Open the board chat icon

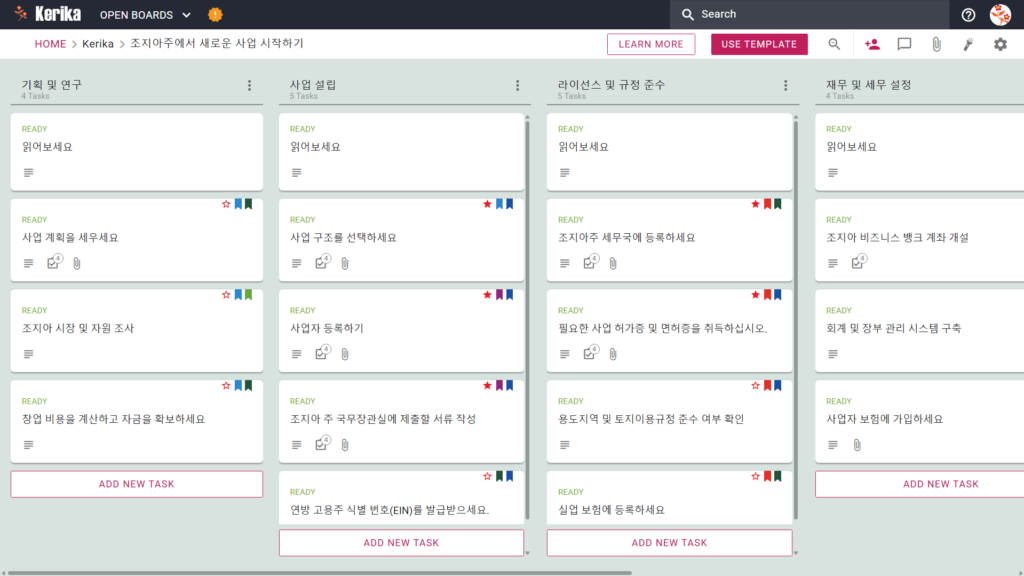(904, 44)
